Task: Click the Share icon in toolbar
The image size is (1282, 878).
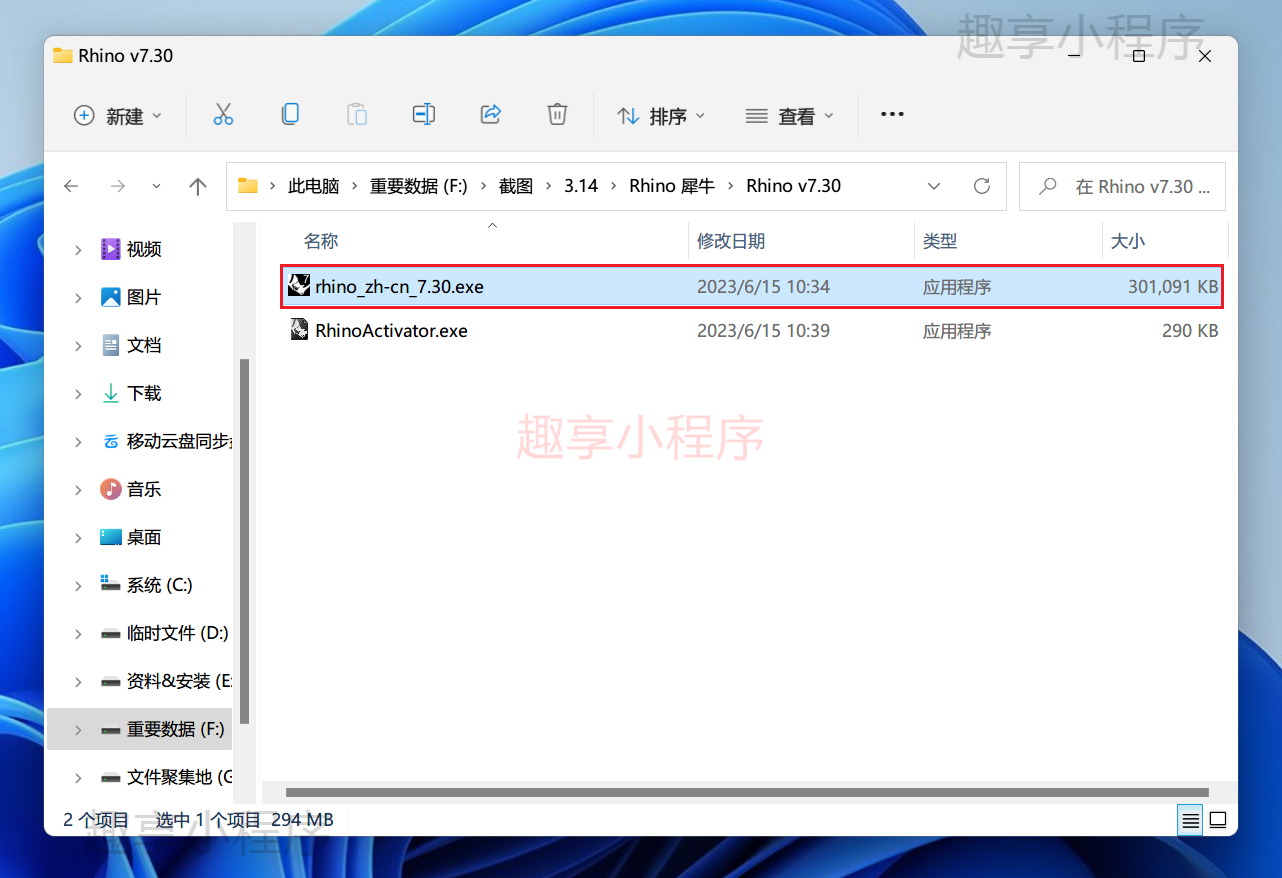Action: point(491,115)
